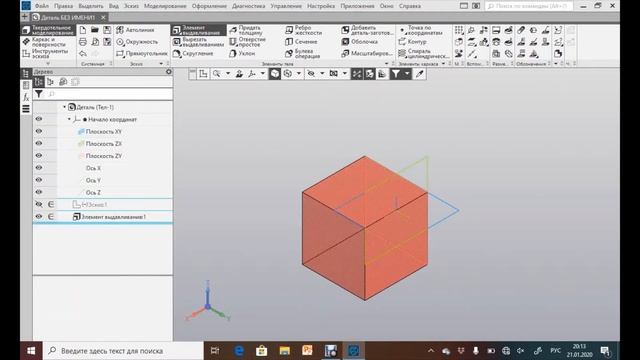The width and height of the screenshot is (640, 360).
Task: Select Придать толщину command
Action: pos(245,30)
